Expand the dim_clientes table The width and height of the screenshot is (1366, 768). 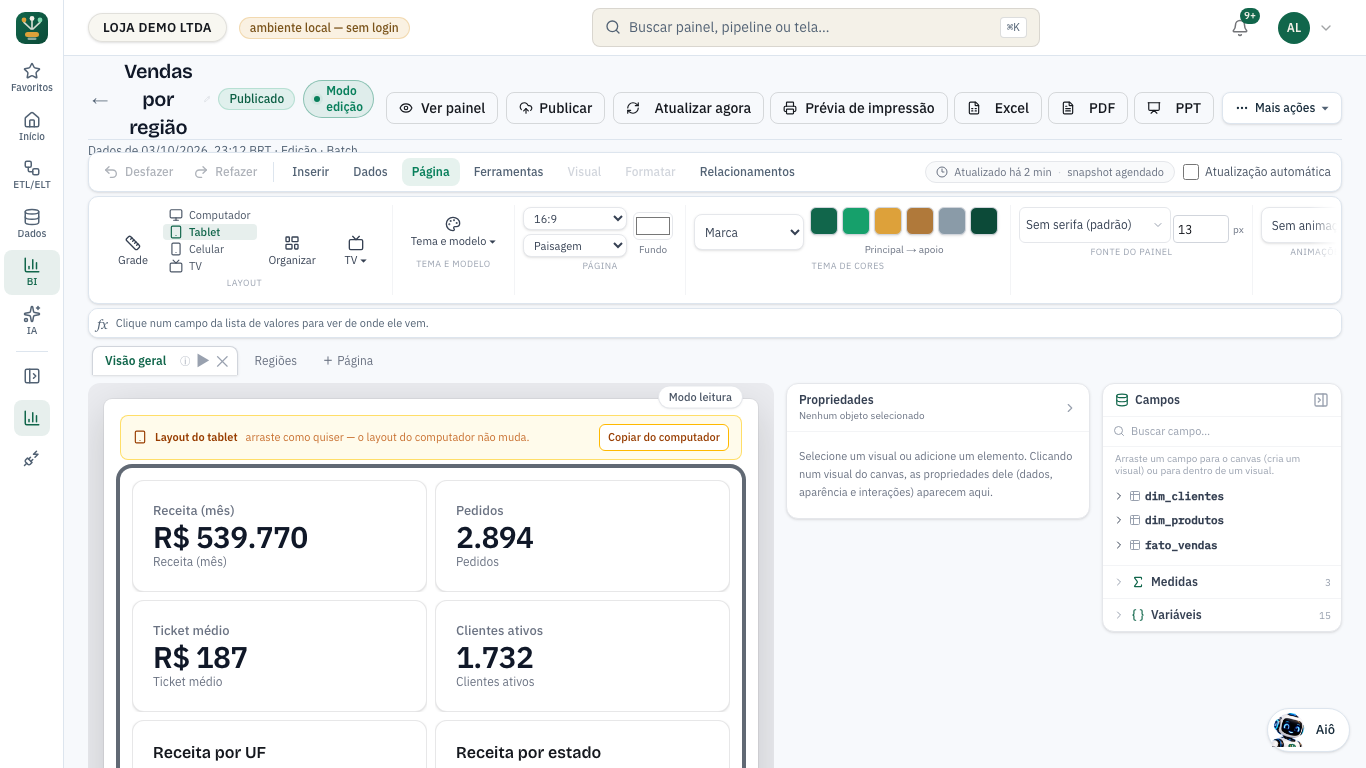(x=1118, y=496)
